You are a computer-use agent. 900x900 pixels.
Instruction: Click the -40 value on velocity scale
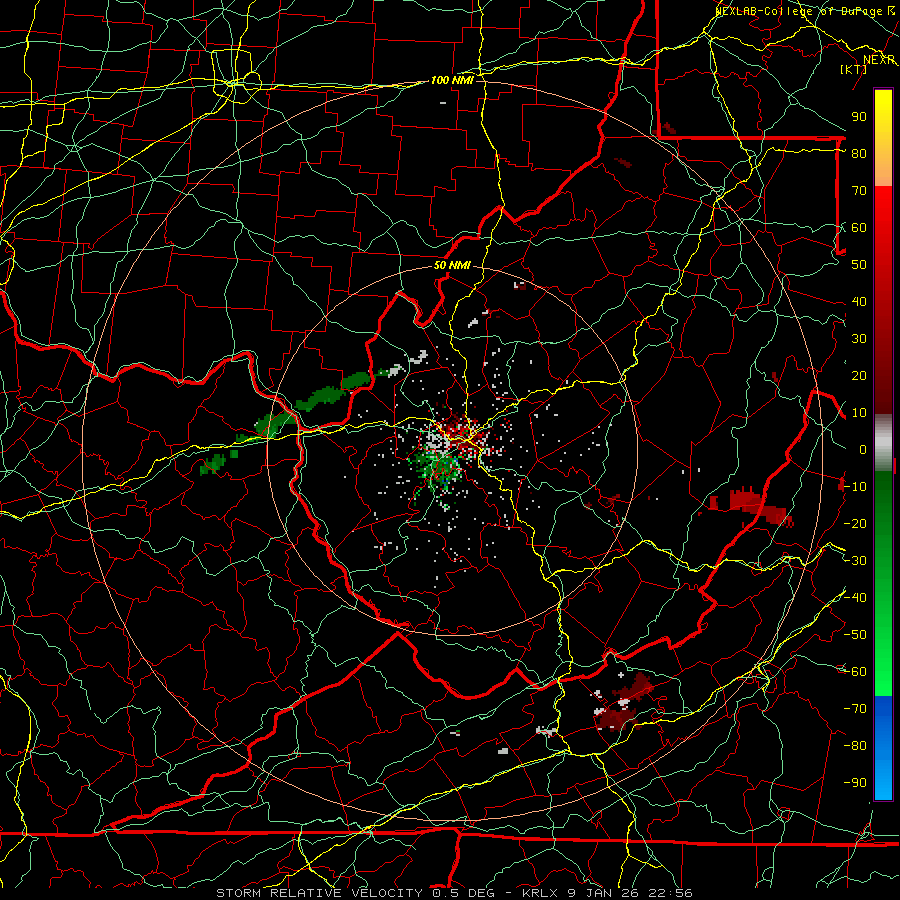point(855,598)
